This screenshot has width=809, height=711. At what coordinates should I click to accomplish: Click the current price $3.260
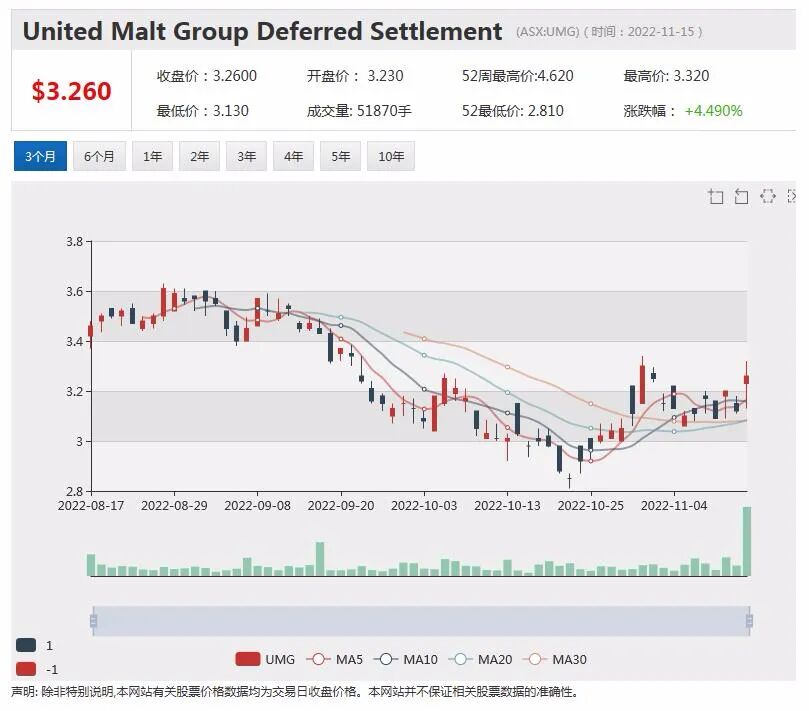(71, 91)
